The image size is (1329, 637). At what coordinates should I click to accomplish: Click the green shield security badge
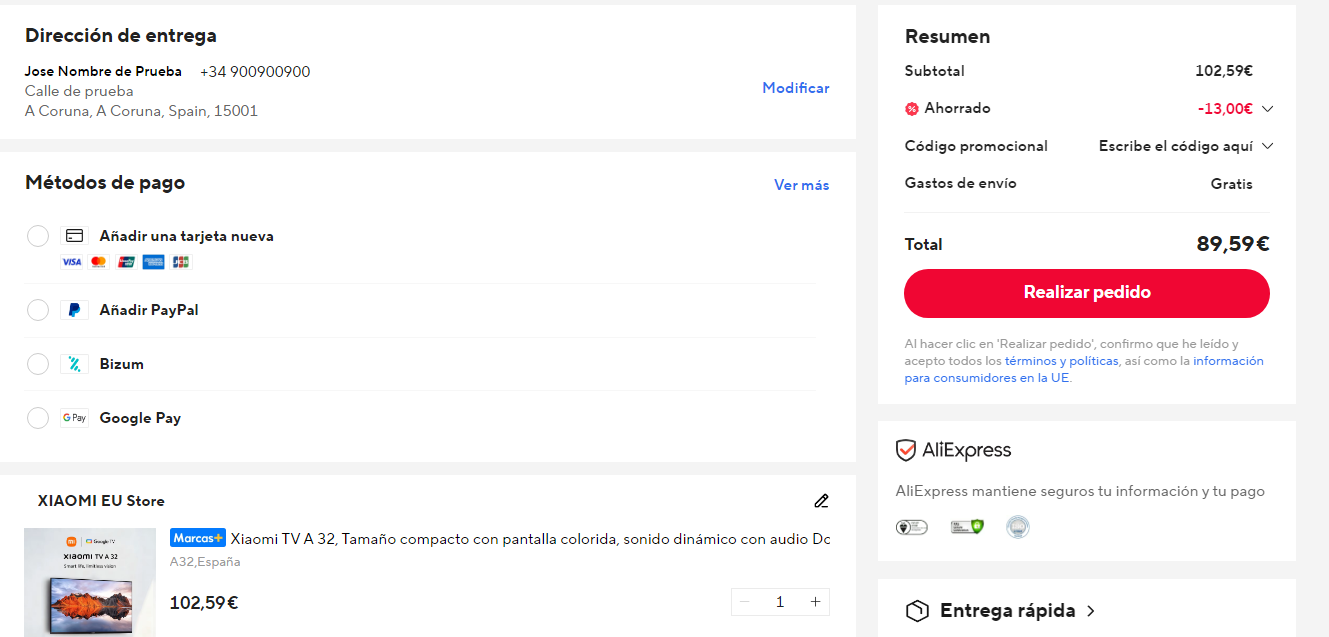(x=967, y=526)
